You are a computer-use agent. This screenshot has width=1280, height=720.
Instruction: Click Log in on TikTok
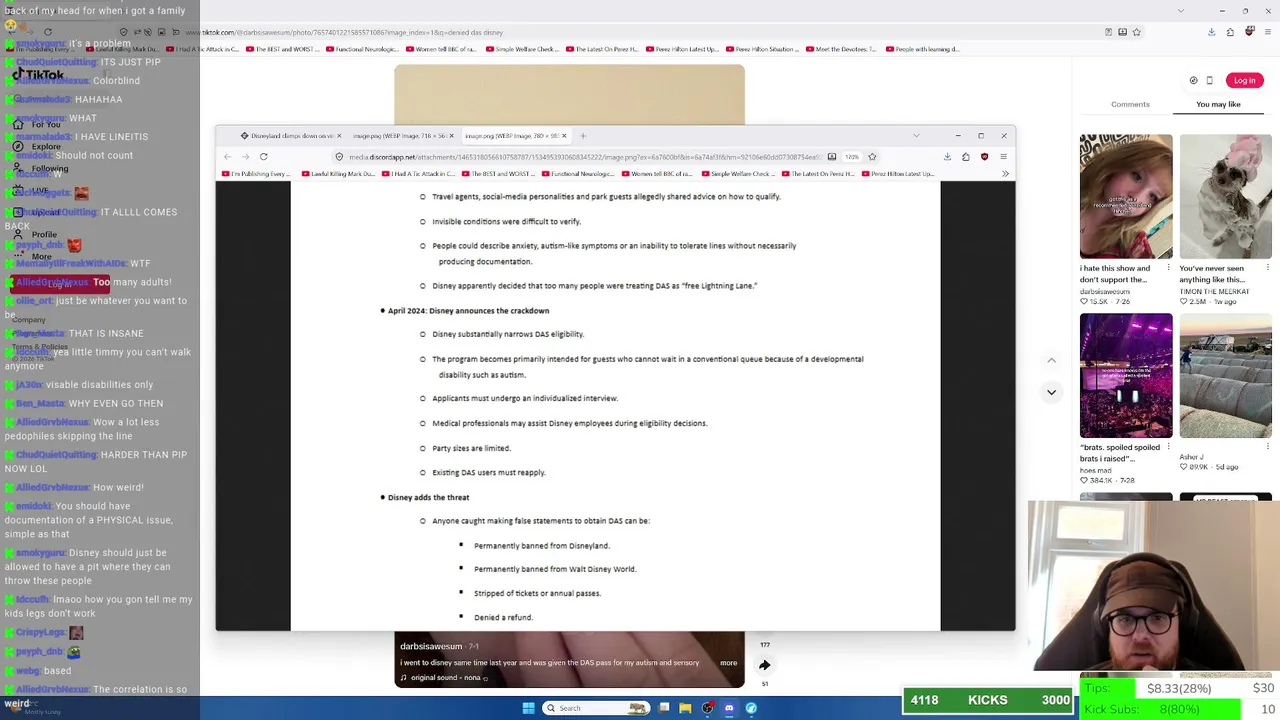pos(1244,81)
